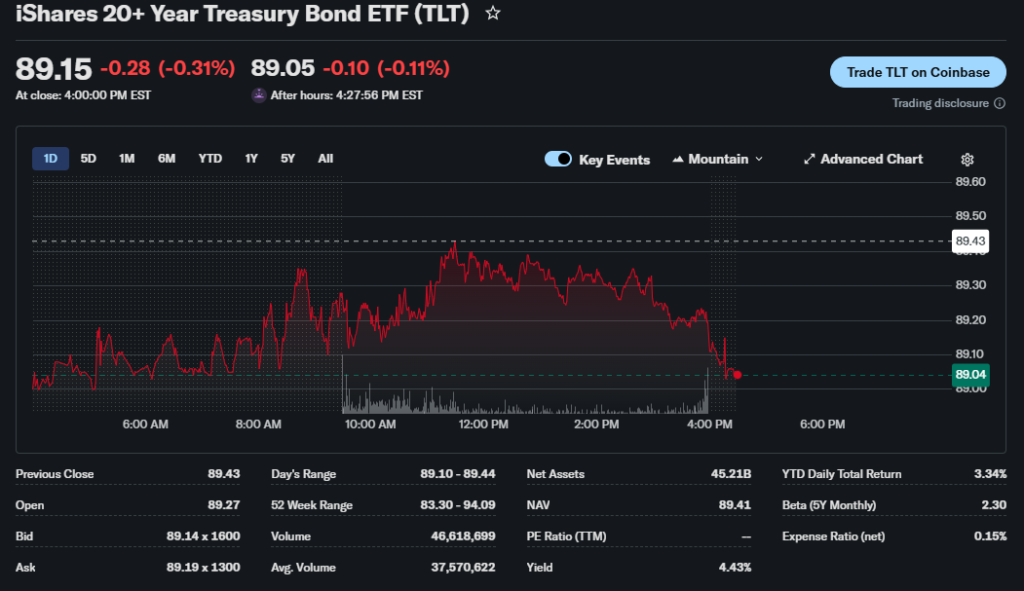This screenshot has width=1024, height=591.
Task: Click the red current price marker dot
Action: point(737,375)
